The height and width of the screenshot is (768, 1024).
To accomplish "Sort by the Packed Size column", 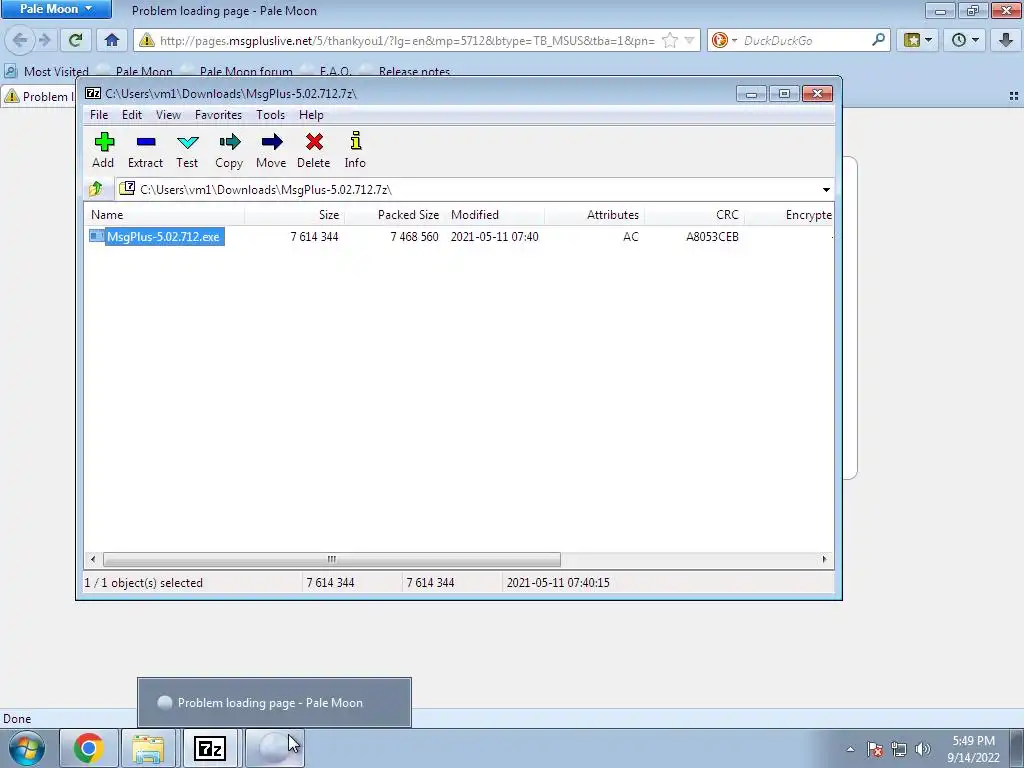I will tap(394, 215).
